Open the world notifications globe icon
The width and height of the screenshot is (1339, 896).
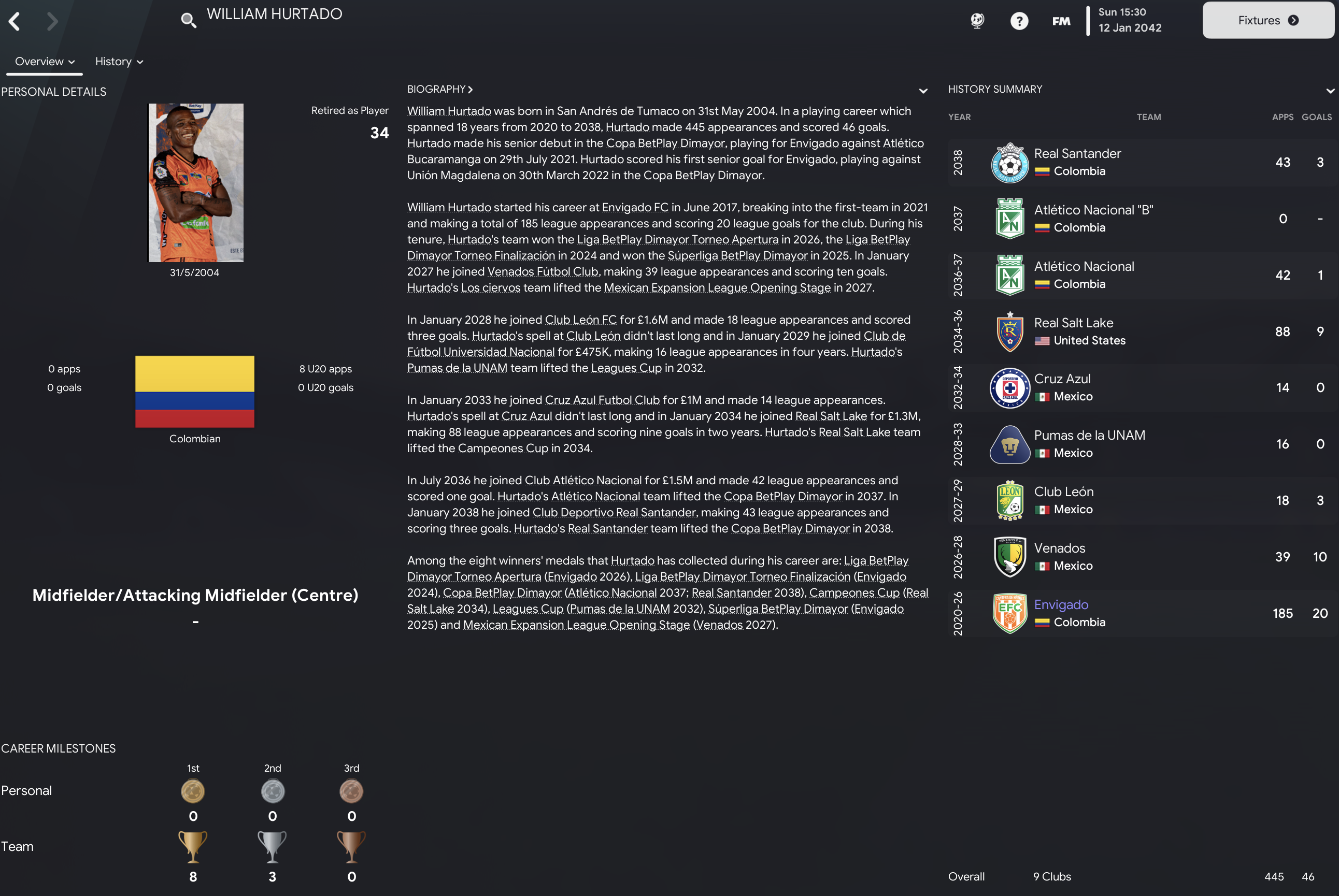coord(977,21)
